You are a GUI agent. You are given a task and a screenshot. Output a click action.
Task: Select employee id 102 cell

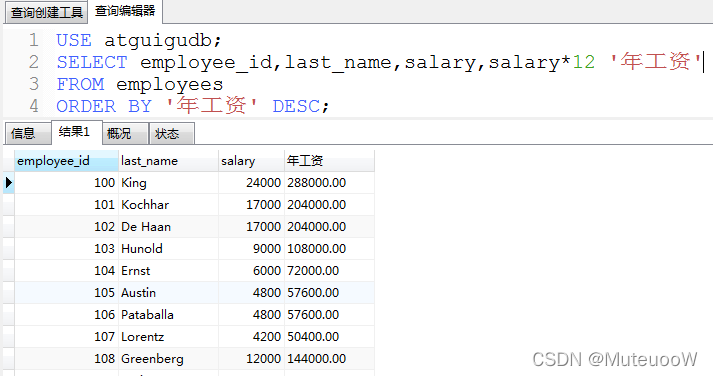tap(66, 226)
